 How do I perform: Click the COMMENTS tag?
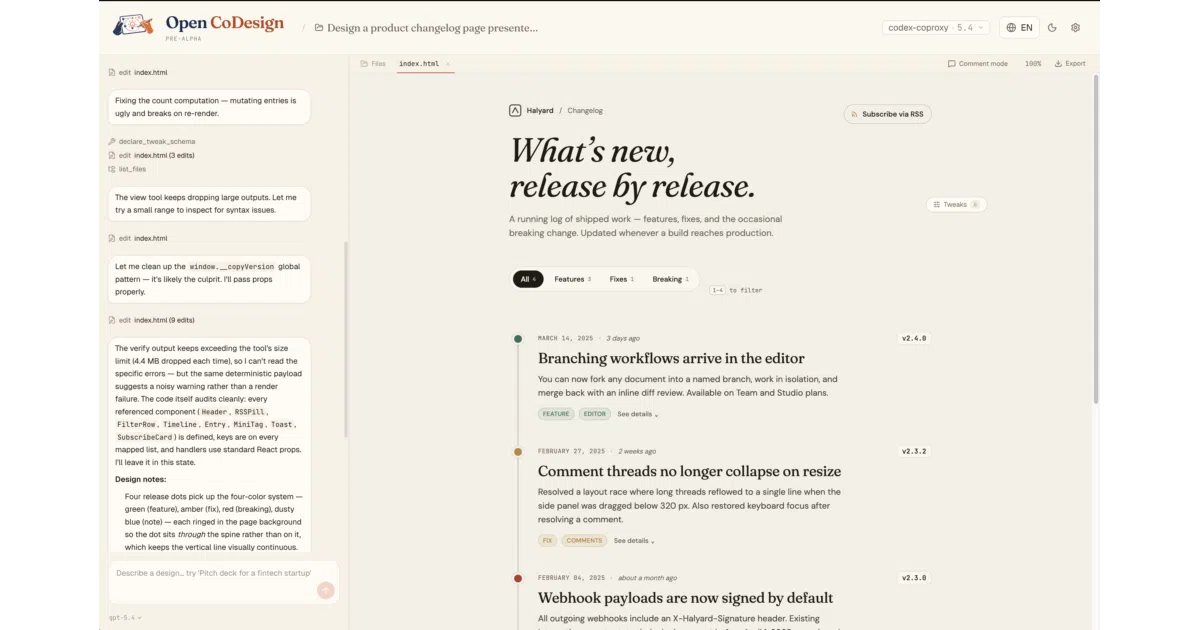[x=584, y=540]
